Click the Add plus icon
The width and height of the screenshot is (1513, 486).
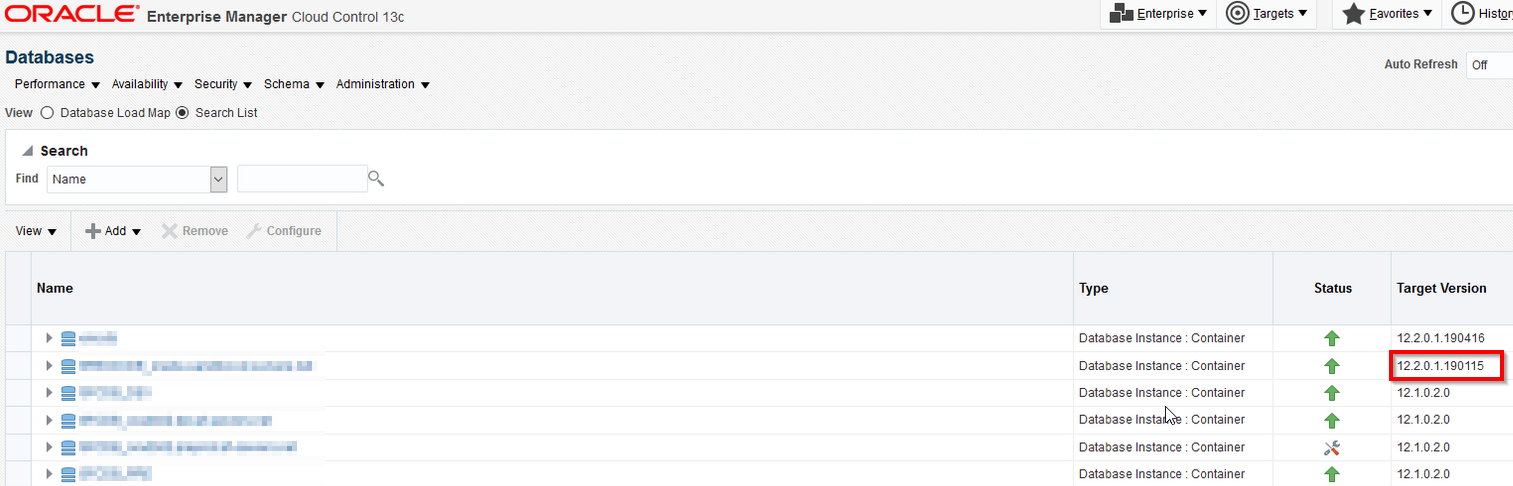[x=93, y=231]
